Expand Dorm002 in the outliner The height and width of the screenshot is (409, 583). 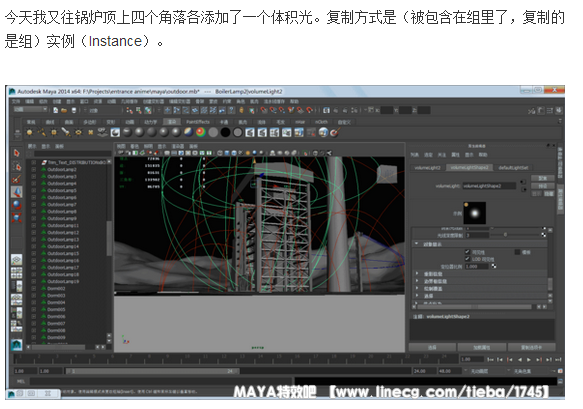pyautogui.click(x=34, y=288)
